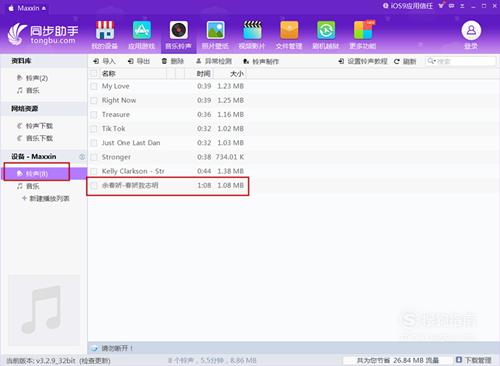Tick checkbox for Stronger
500x366 pixels.
click(94, 157)
